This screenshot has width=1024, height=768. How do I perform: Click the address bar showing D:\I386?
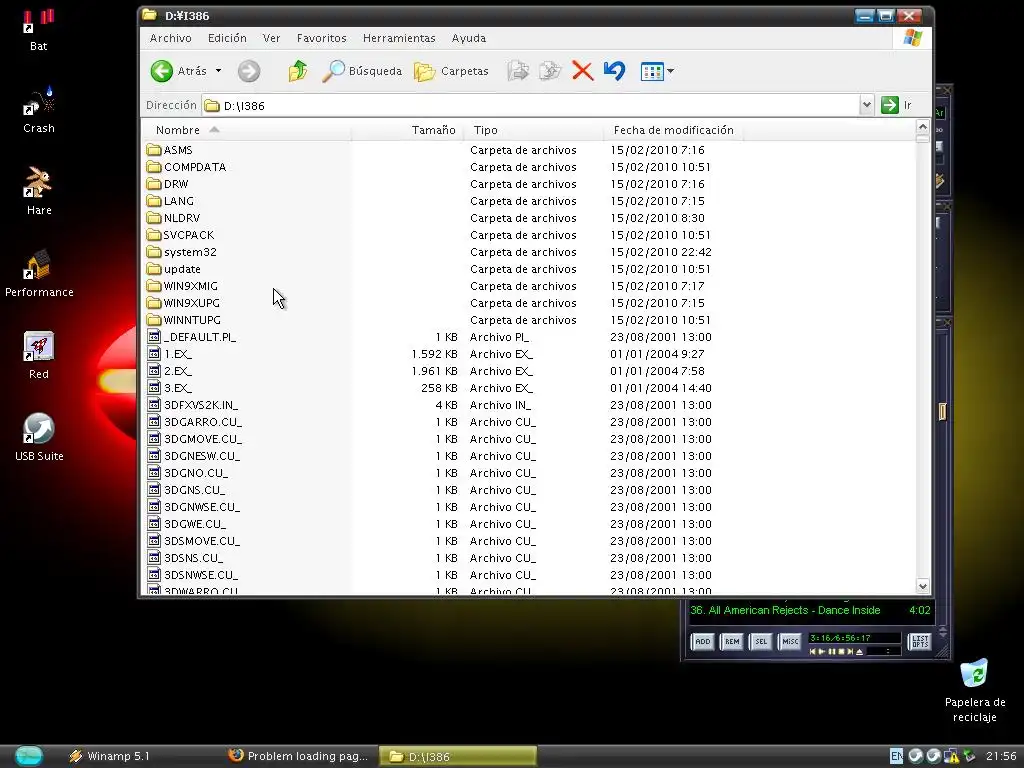point(530,105)
